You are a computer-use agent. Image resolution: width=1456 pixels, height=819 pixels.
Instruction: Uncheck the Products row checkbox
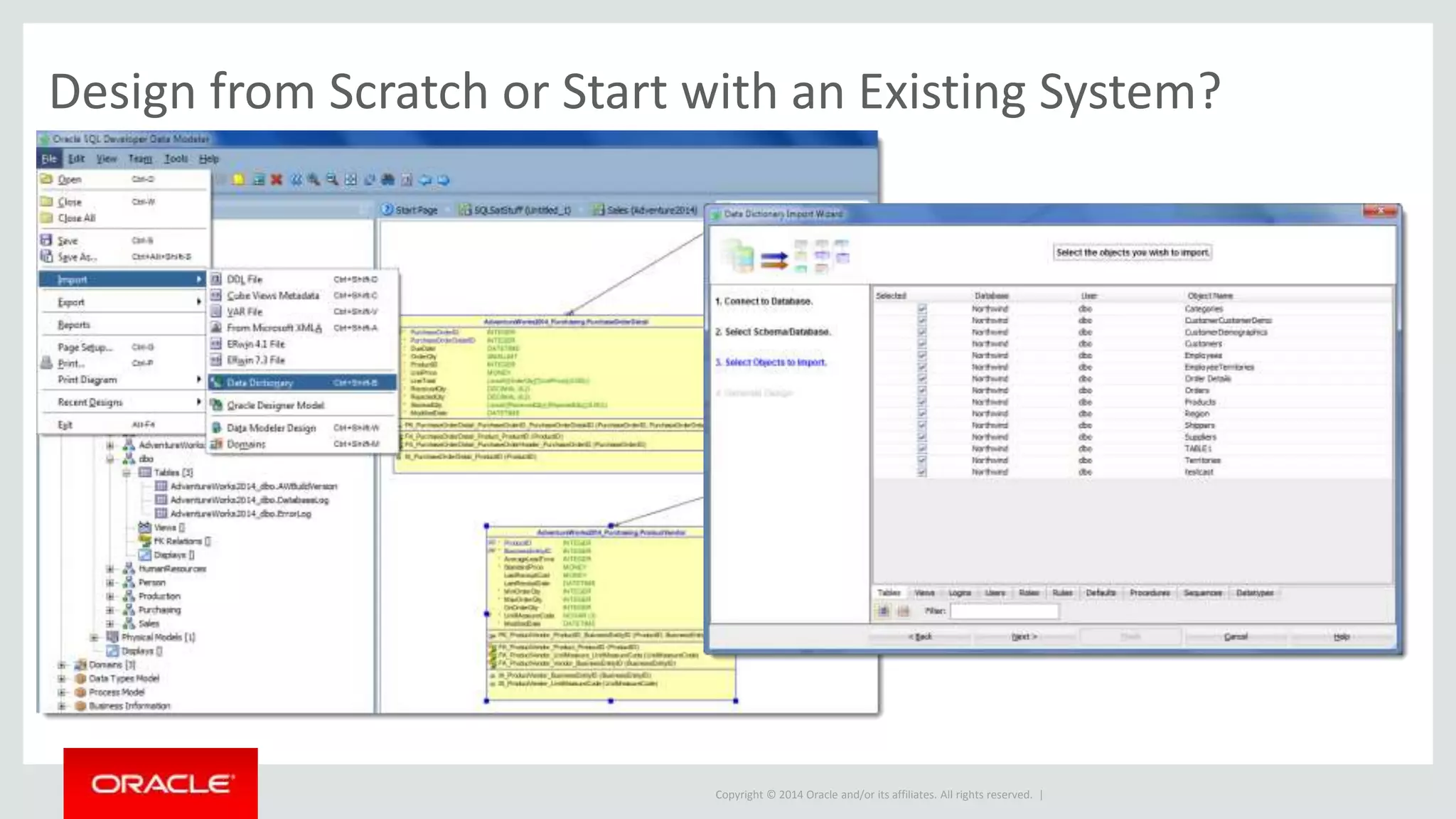click(922, 402)
